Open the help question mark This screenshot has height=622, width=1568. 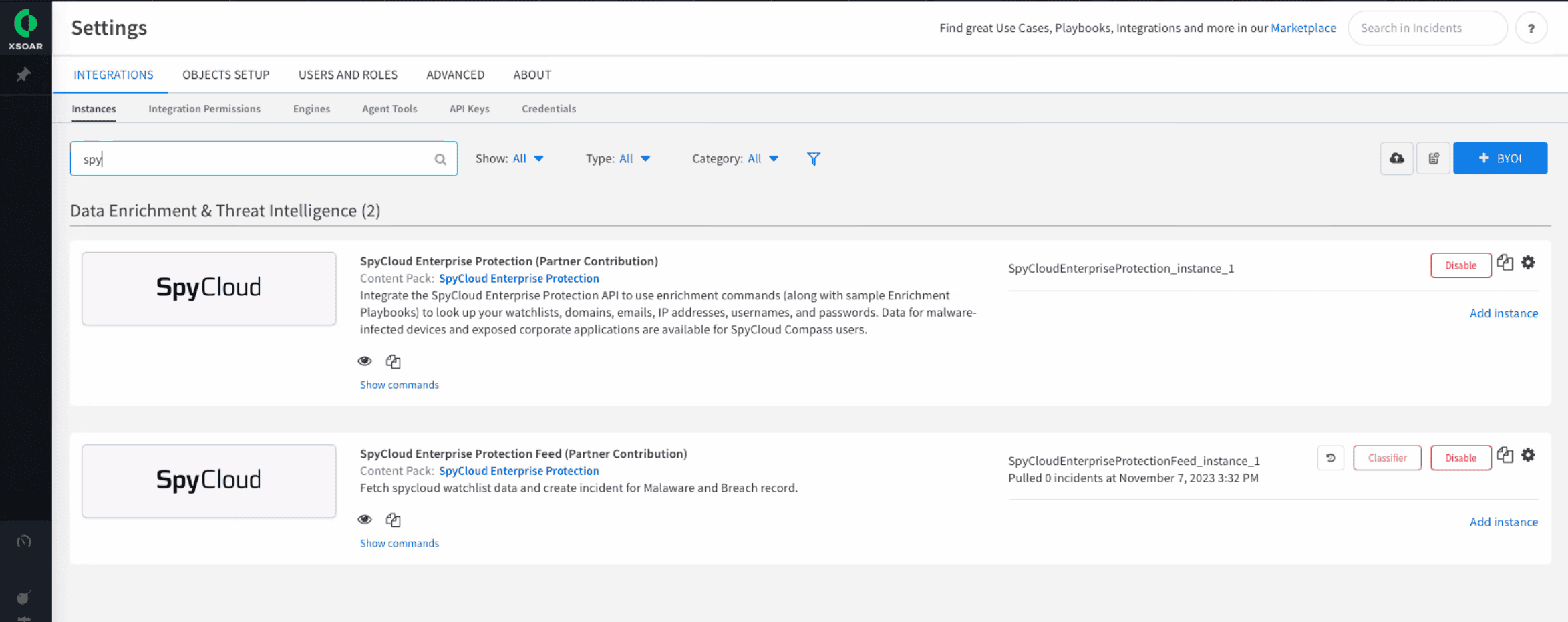(x=1531, y=28)
